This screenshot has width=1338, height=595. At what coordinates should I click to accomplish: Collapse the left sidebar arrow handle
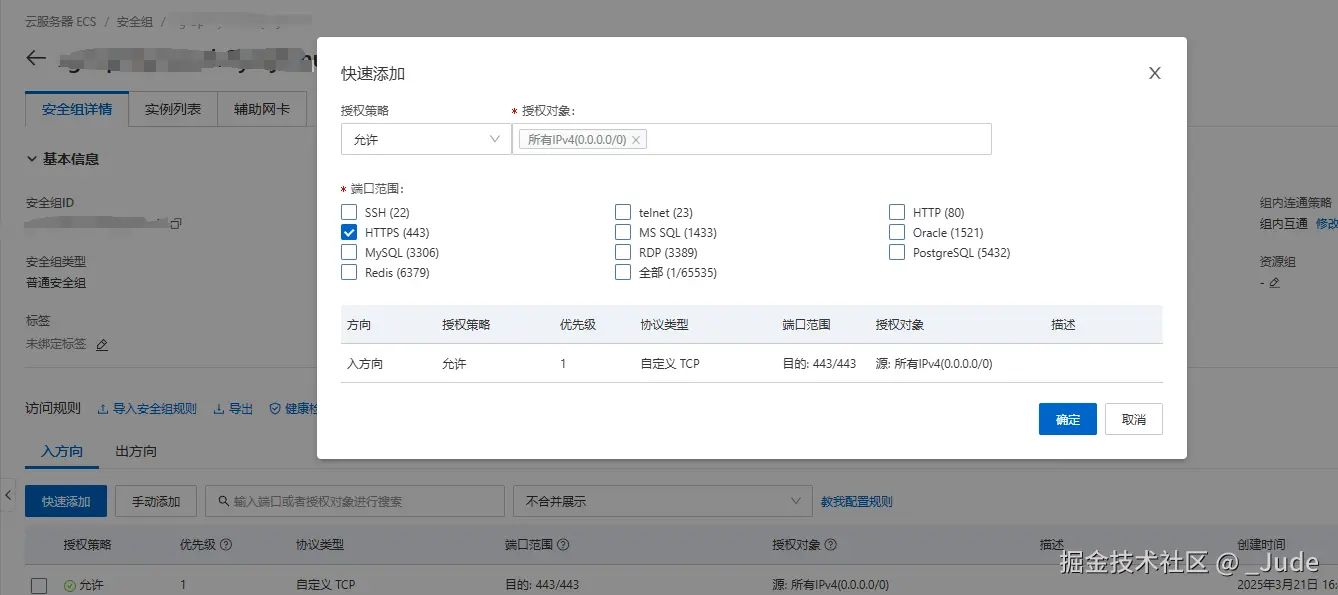pyautogui.click(x=8, y=494)
